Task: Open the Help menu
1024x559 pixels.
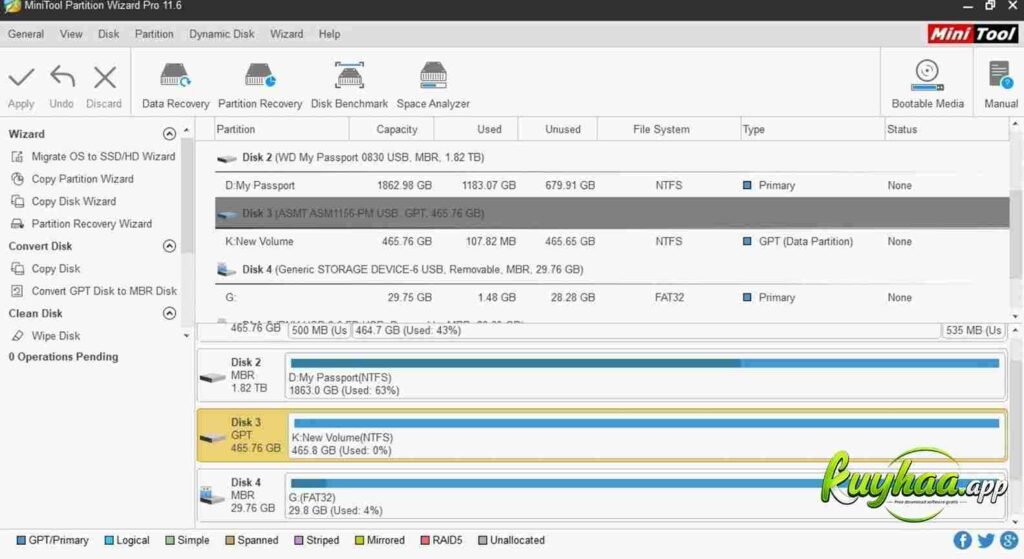Action: point(329,34)
